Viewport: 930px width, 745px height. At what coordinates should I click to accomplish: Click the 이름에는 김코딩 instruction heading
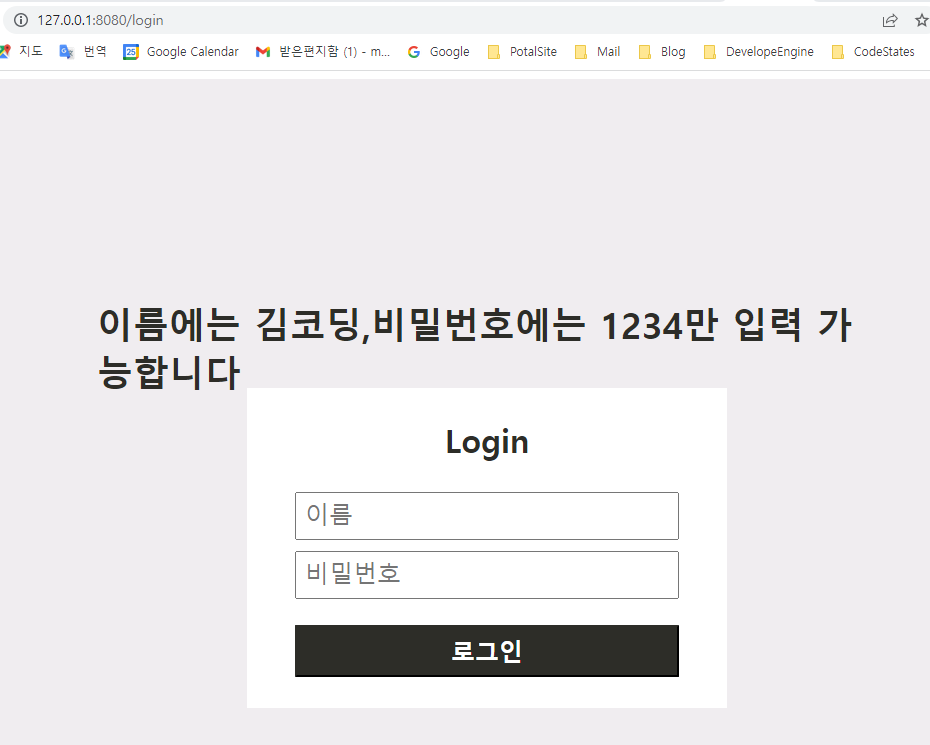[474, 348]
